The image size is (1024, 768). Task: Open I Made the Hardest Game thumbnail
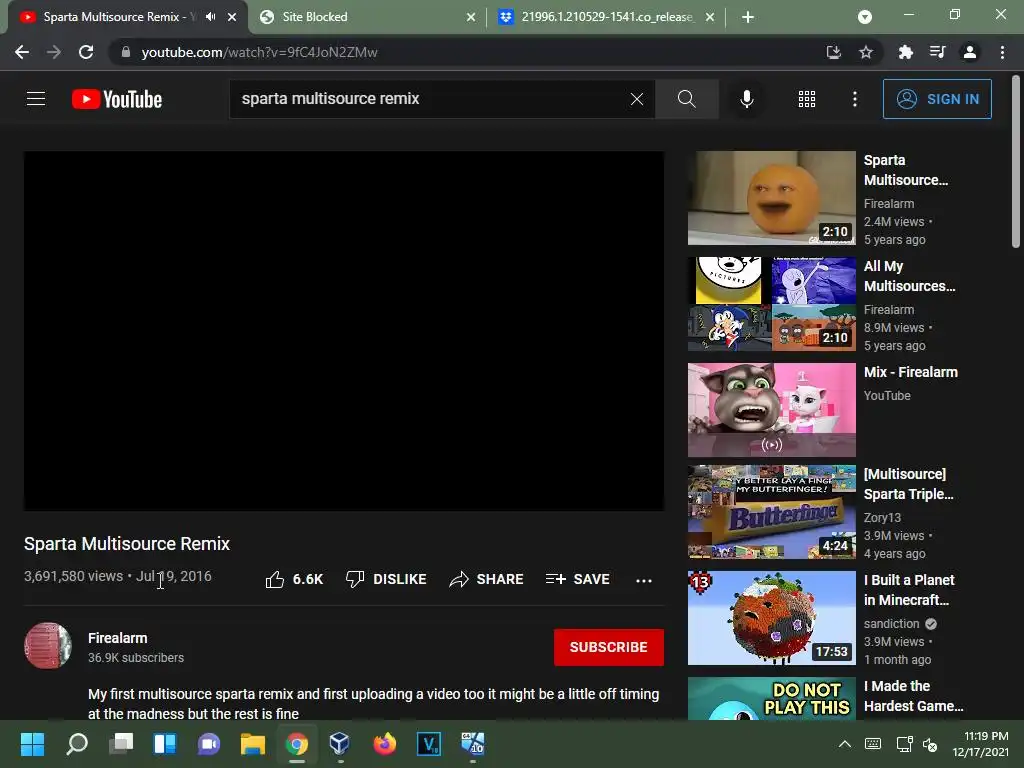(771, 699)
